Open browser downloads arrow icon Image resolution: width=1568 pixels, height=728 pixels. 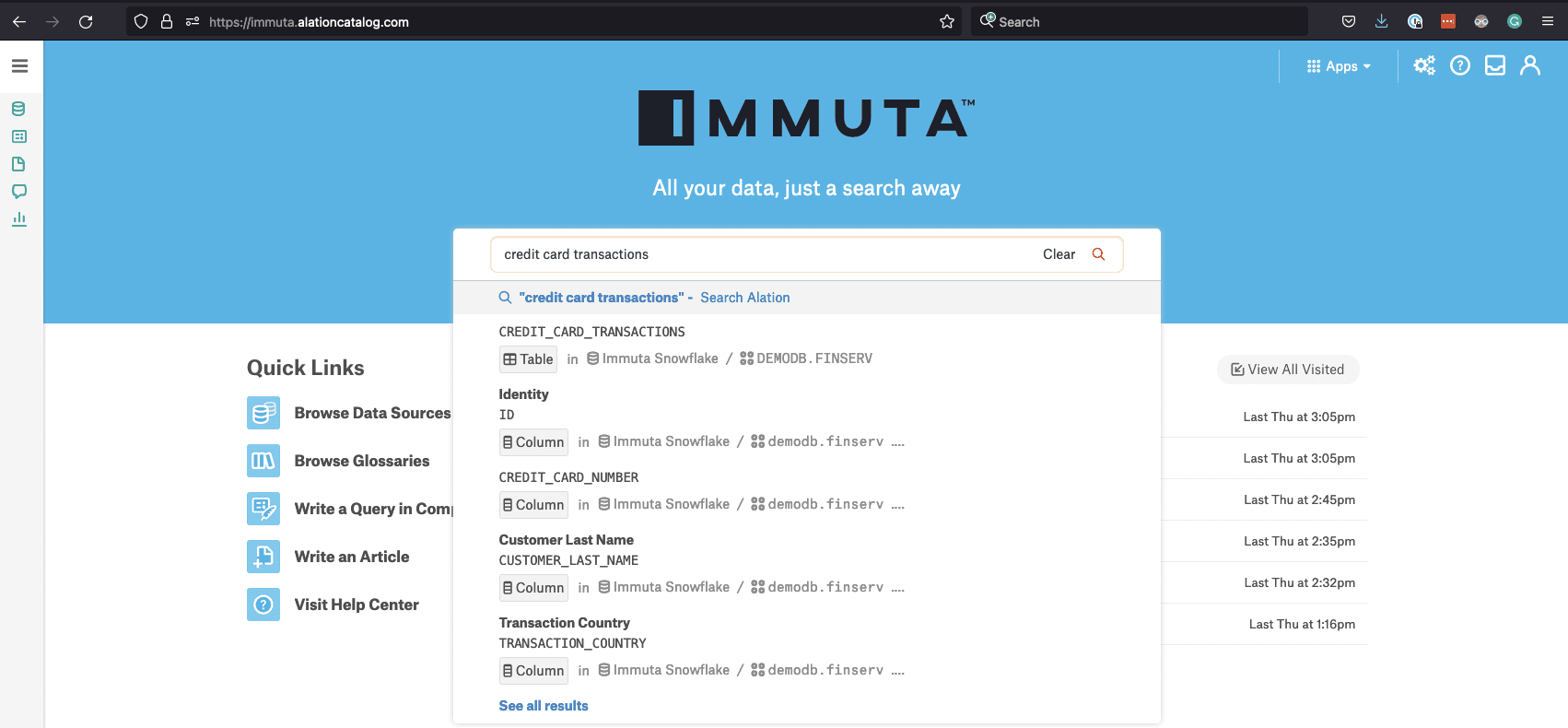click(x=1381, y=21)
